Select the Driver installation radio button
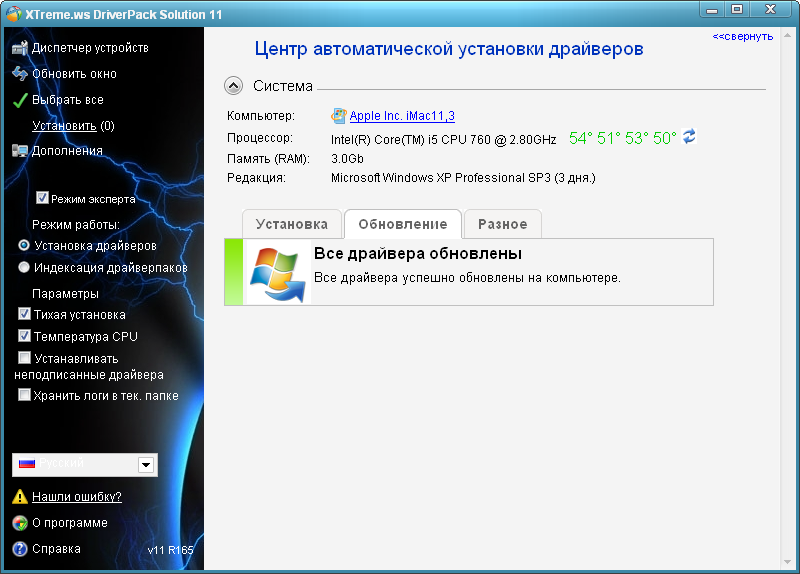Image resolution: width=800 pixels, height=574 pixels. [23, 245]
